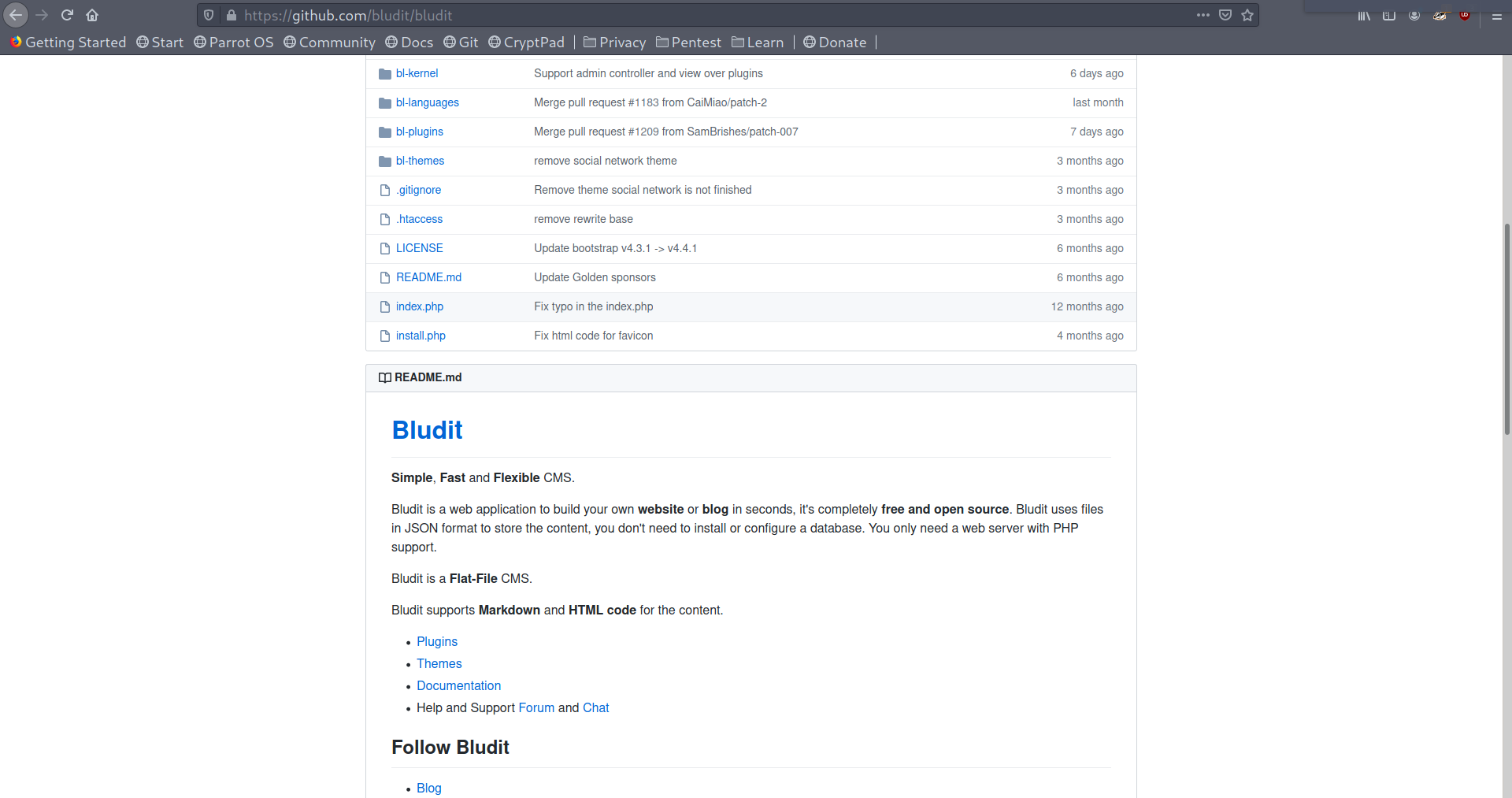The image size is (1512, 798).
Task: Open commit 'Update bootstrap v4.3.1 -> v4.4.1'
Action: (x=616, y=248)
